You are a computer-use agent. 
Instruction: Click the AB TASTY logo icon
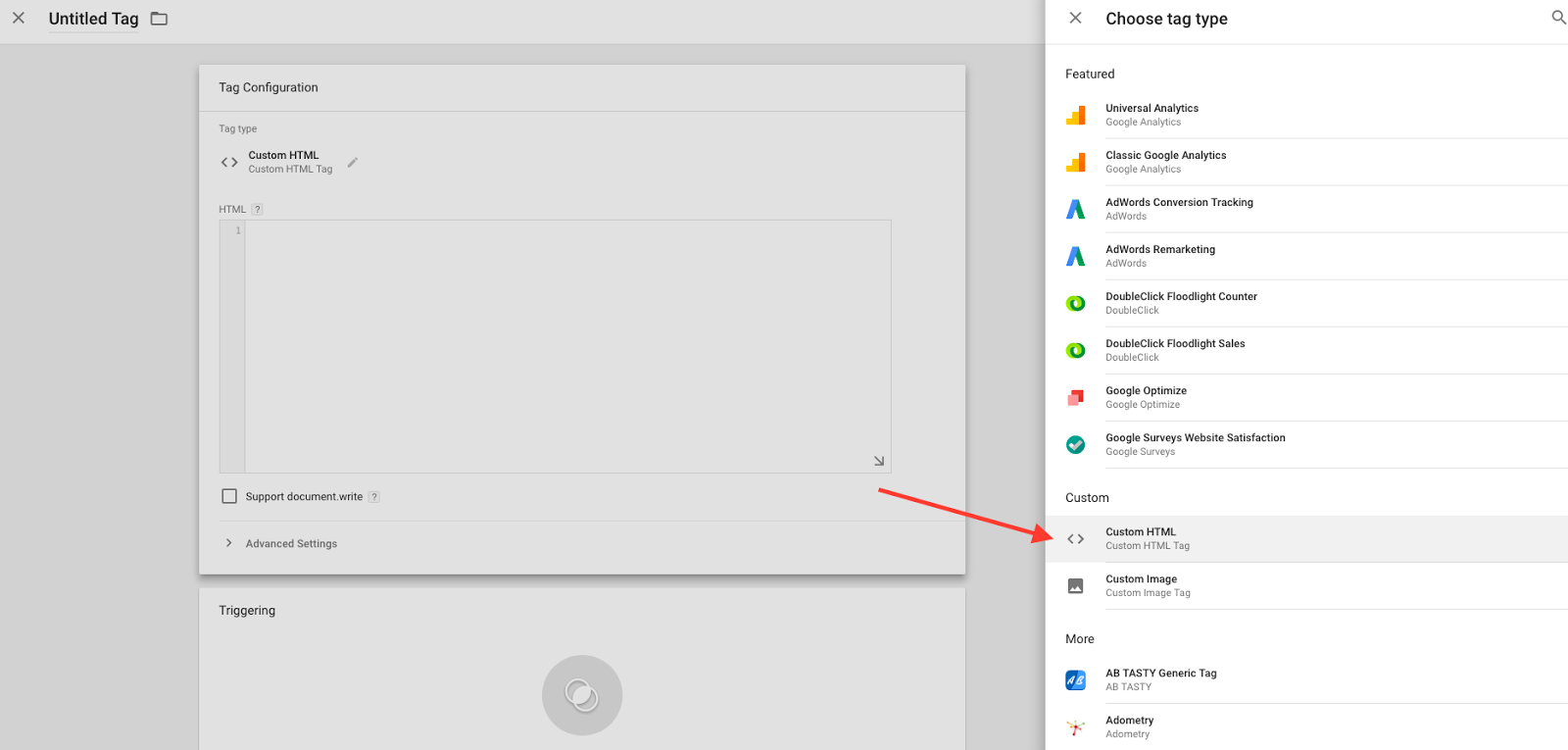click(1076, 679)
